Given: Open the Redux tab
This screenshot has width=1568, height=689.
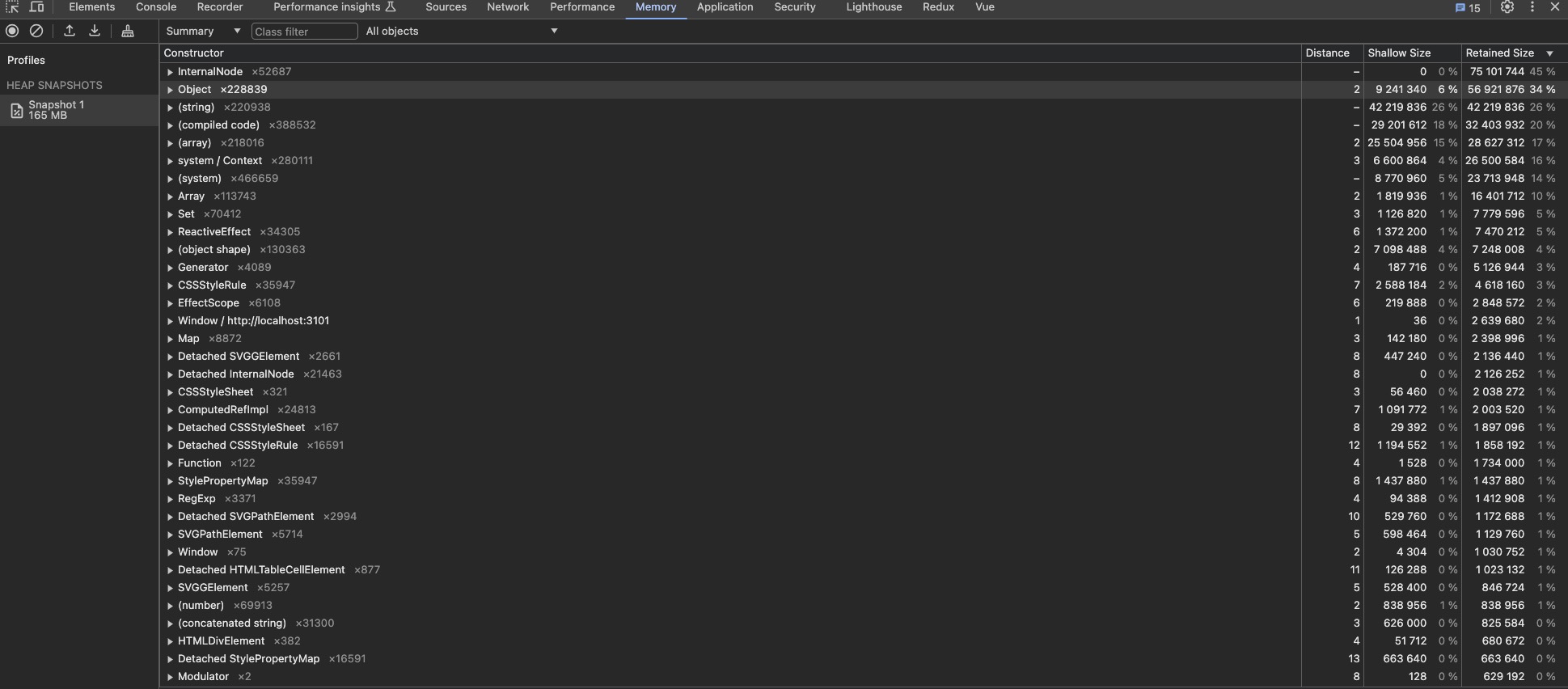Looking at the screenshot, I should click(939, 7).
